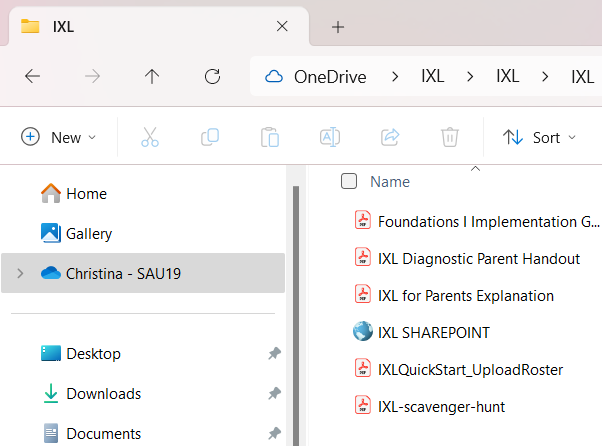Open Home in the navigation pane

click(86, 194)
